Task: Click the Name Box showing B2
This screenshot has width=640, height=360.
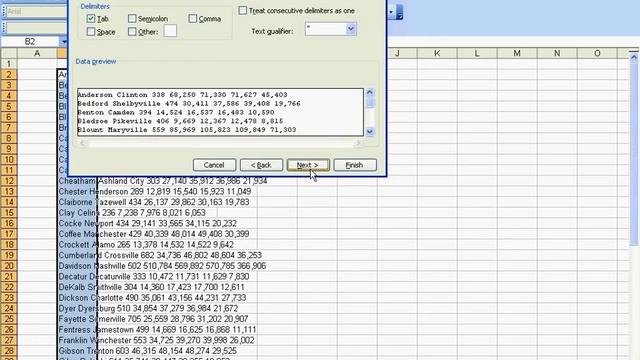Action: [30, 41]
